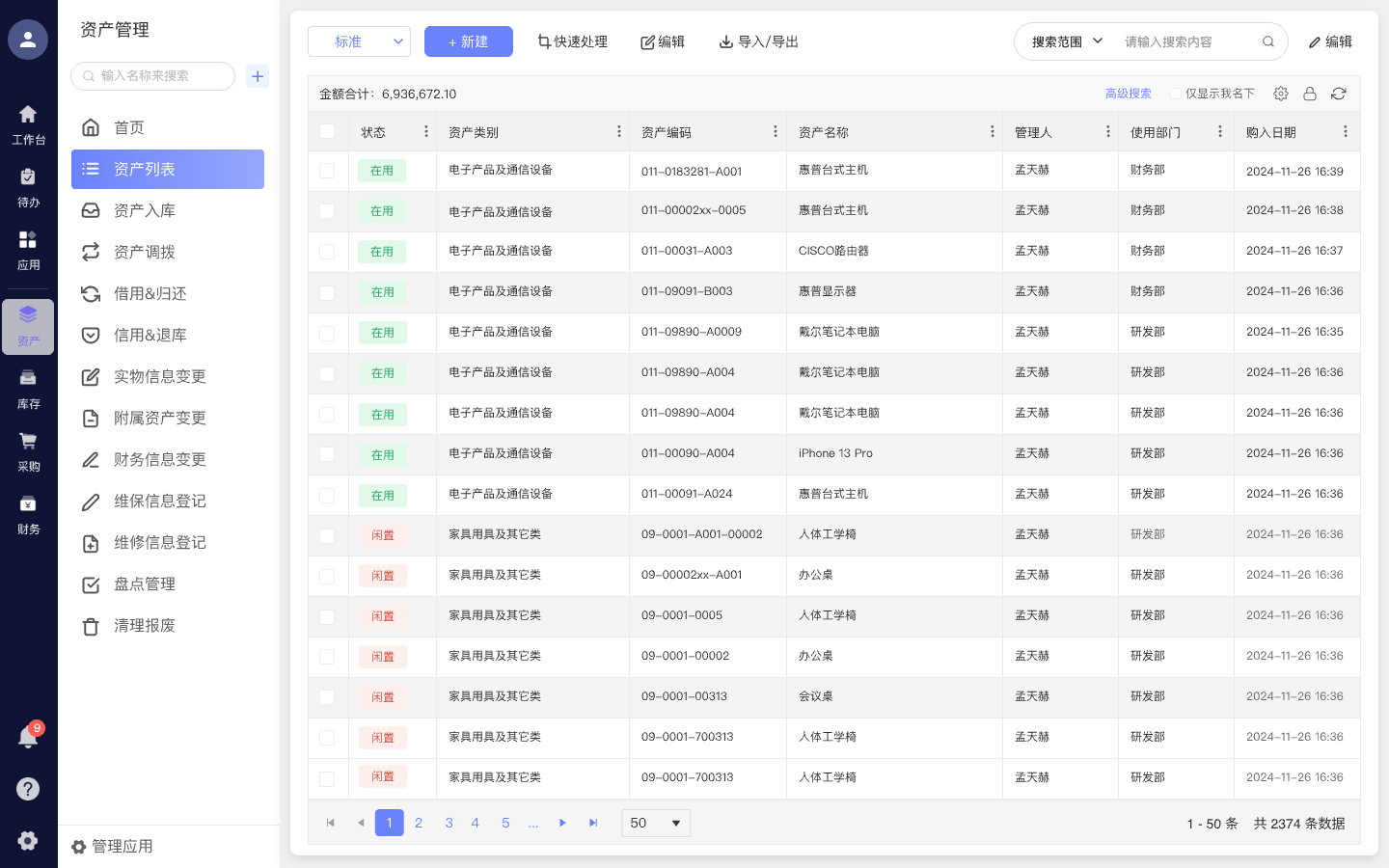The image size is (1389, 868).
Task: Open 使用部门 column options menu dots
Action: [1220, 131]
